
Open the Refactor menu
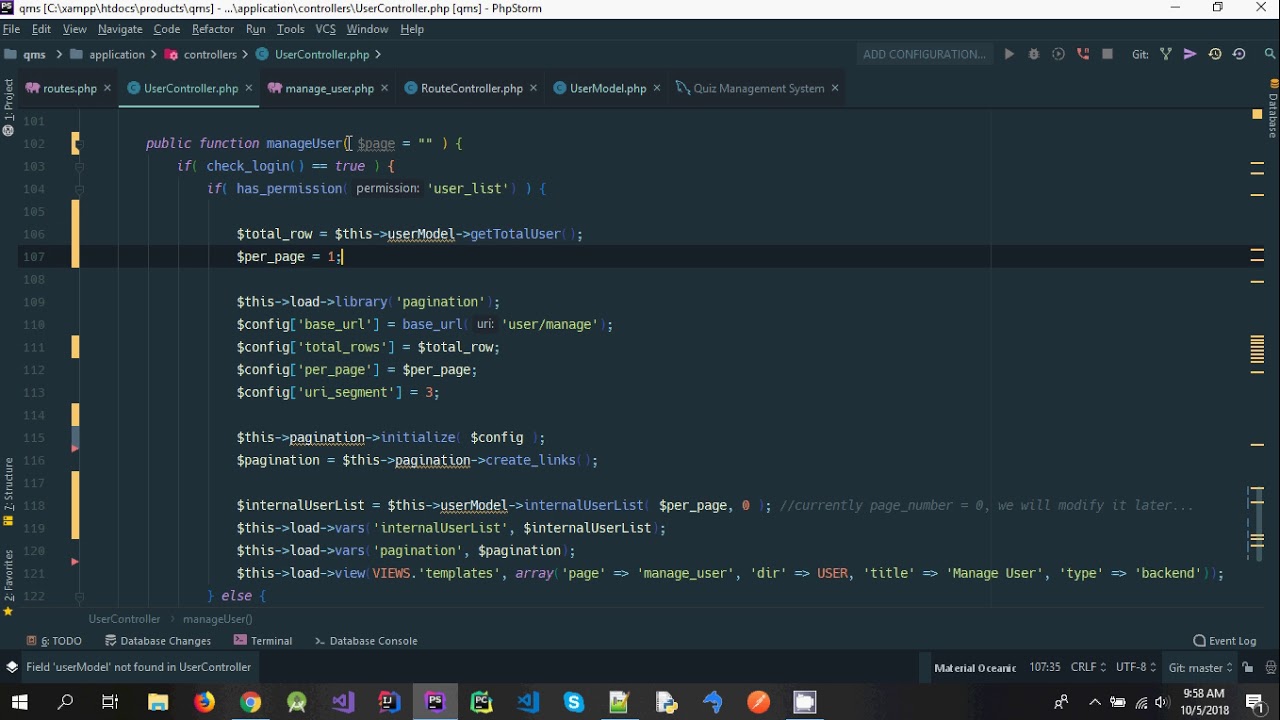pyautogui.click(x=213, y=29)
